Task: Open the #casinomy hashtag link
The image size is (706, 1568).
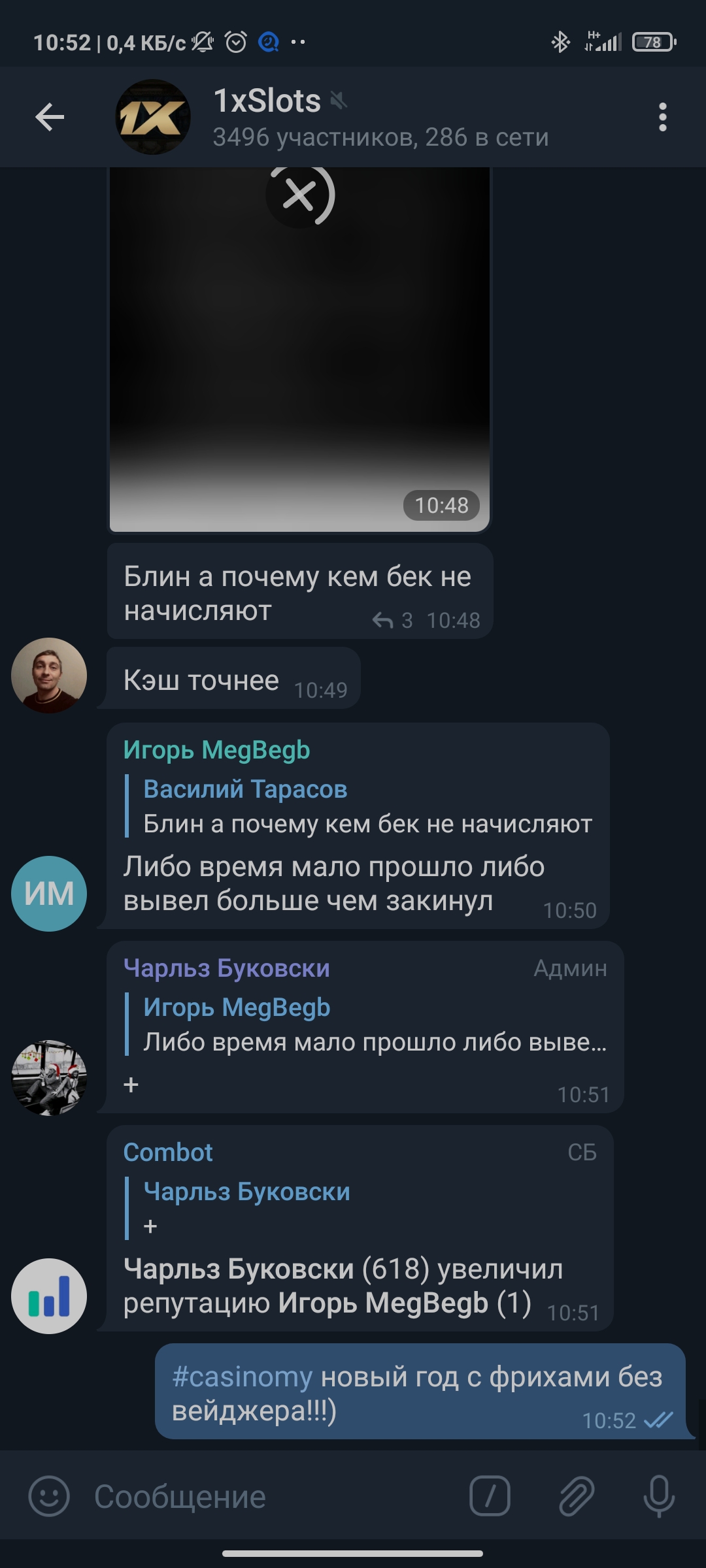Action: coord(243,1377)
